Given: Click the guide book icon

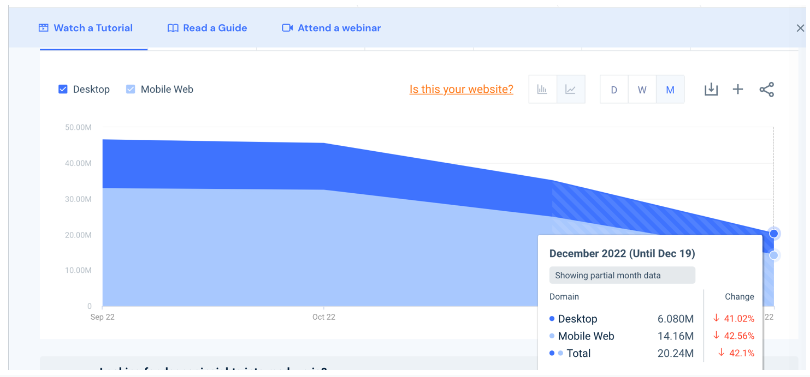Looking at the screenshot, I should pyautogui.click(x=173, y=28).
